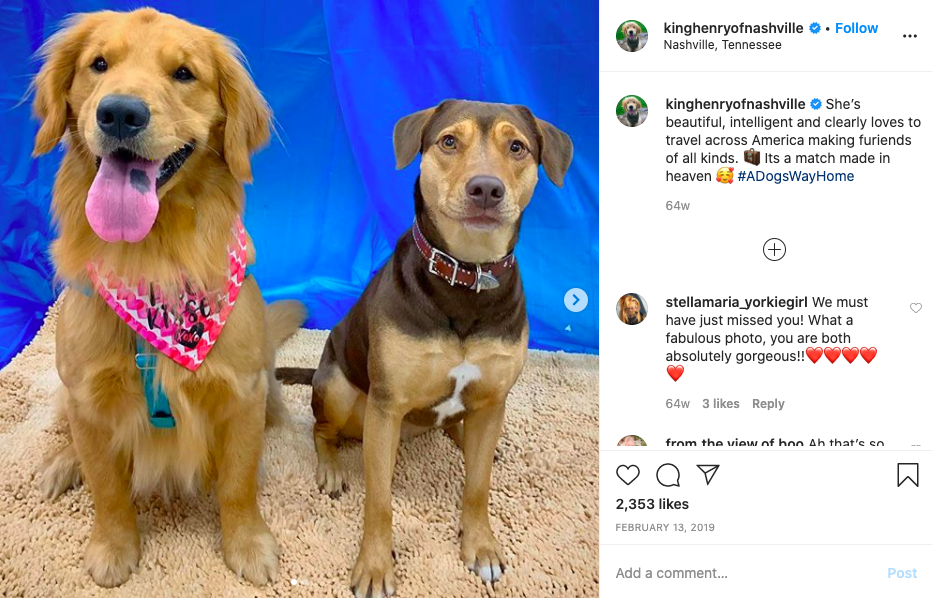Open header profile picture of kinghenryofnashville
This screenshot has width=932, height=598.
(x=631, y=36)
